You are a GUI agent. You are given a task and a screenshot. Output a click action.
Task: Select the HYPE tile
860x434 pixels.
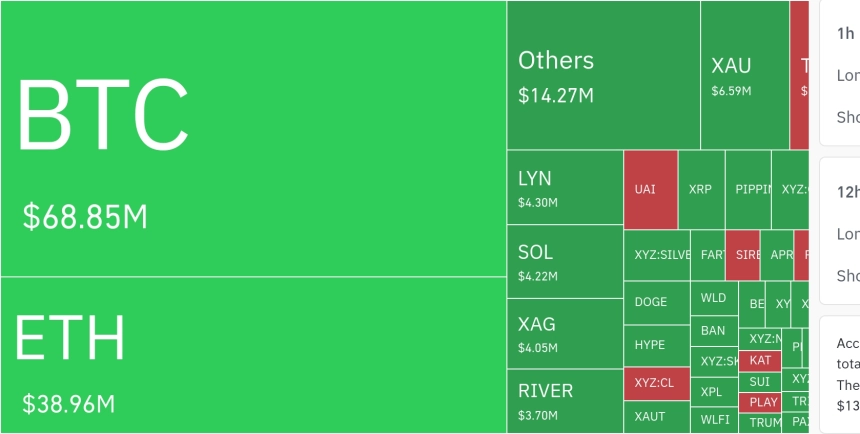pos(656,345)
